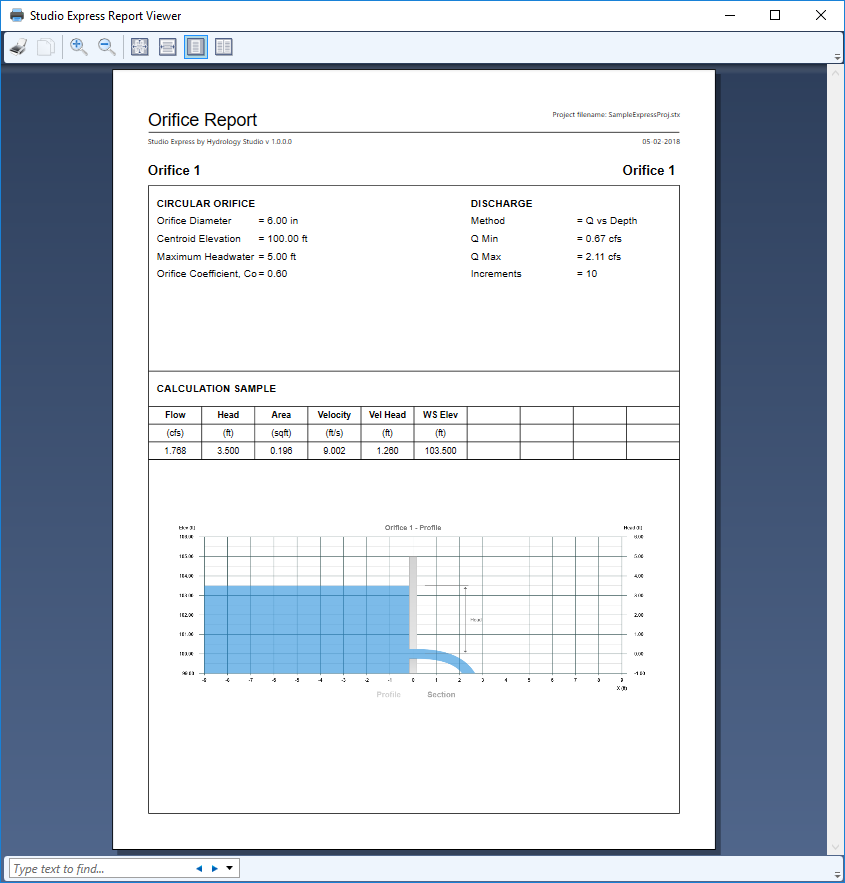Image resolution: width=845 pixels, height=883 pixels.
Task: Select actual size view icon
Action: [x=140, y=47]
